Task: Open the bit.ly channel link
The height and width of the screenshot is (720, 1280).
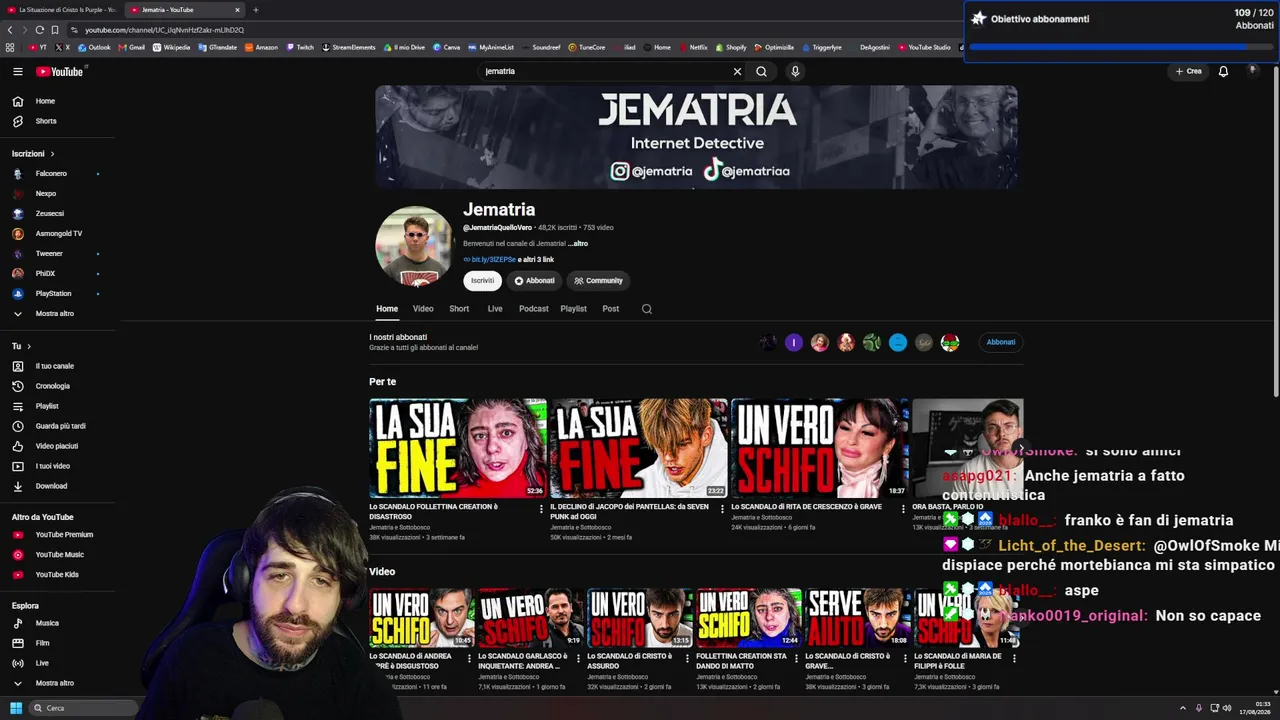Action: point(494,260)
